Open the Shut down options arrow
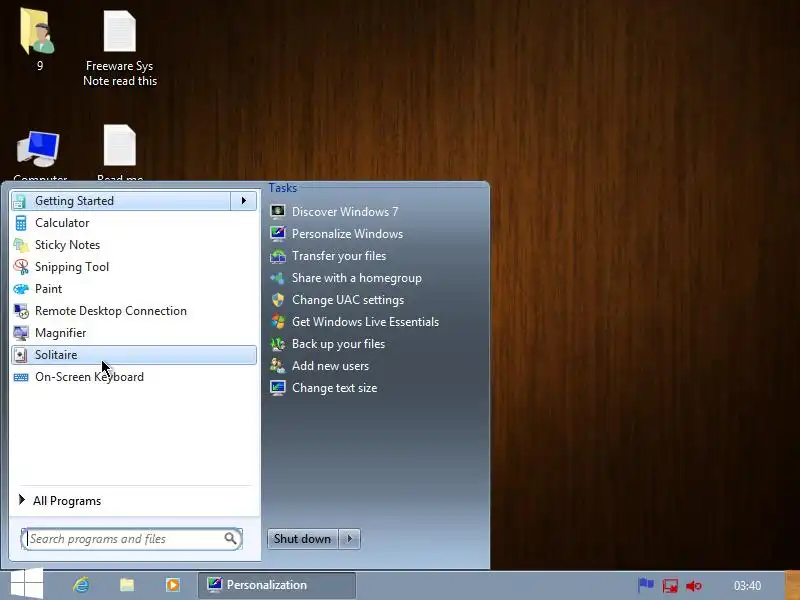The width and height of the screenshot is (800, 600). click(349, 539)
